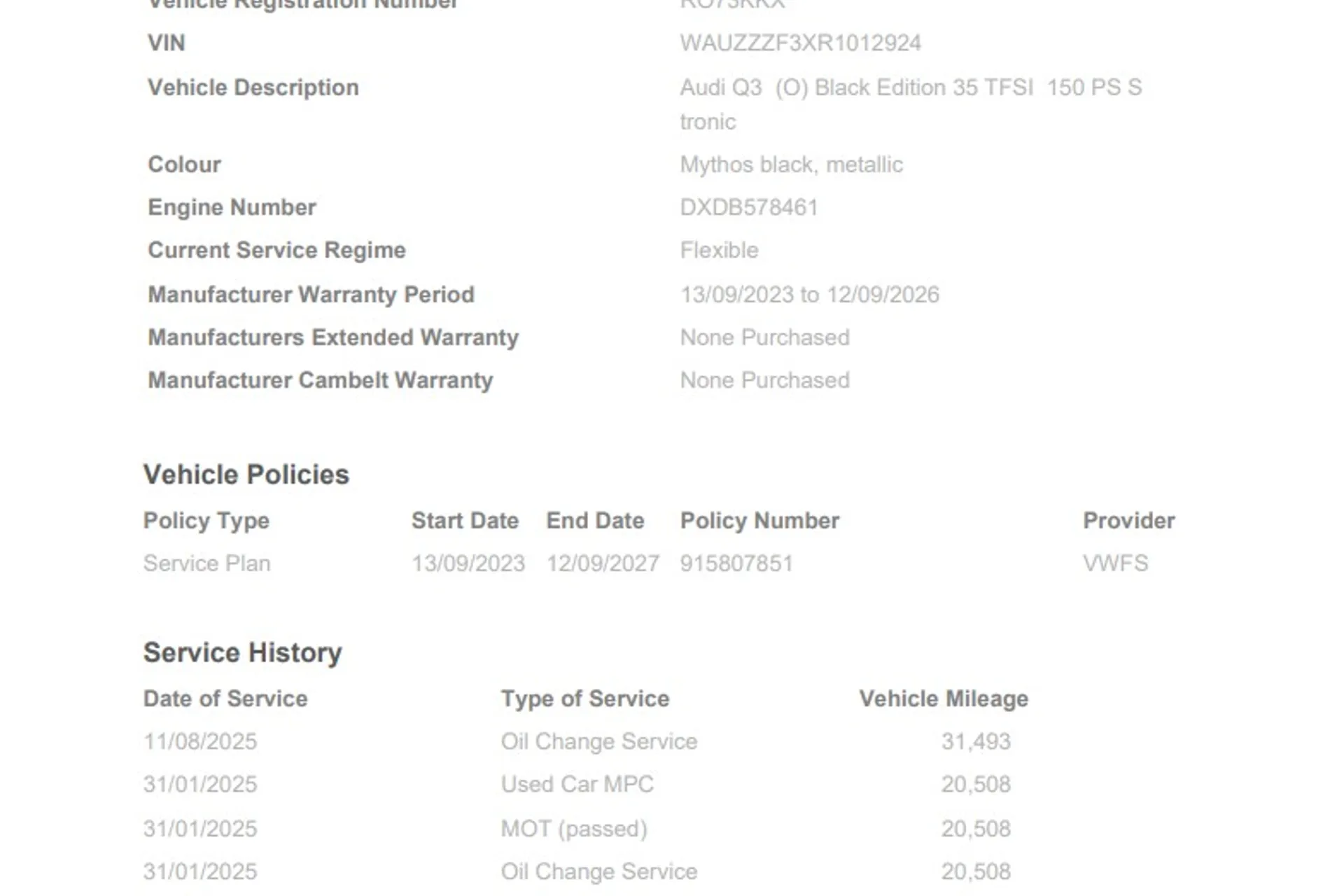Click the 31,493 mileage value

coord(976,741)
